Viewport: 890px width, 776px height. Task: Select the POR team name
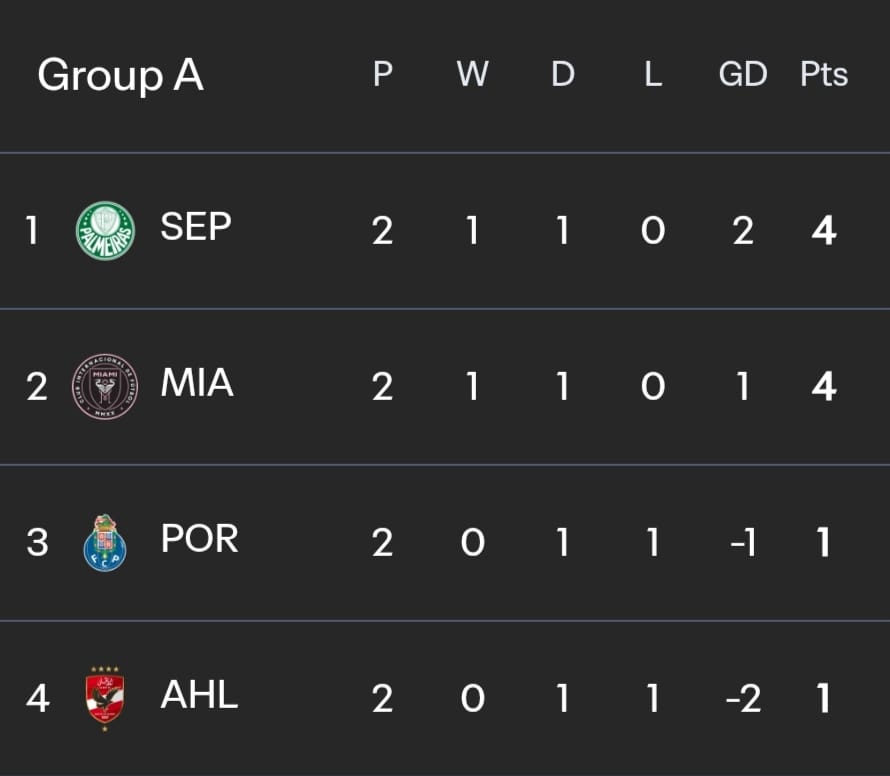tap(199, 538)
